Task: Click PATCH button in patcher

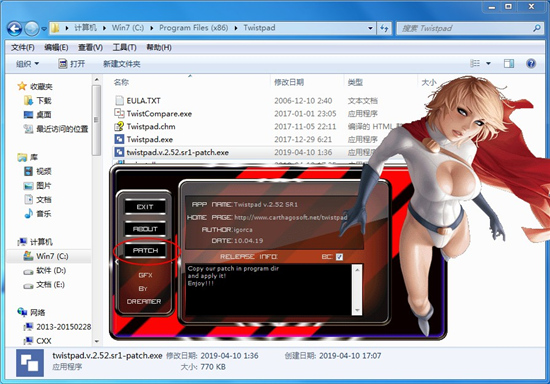Action: coord(145,250)
